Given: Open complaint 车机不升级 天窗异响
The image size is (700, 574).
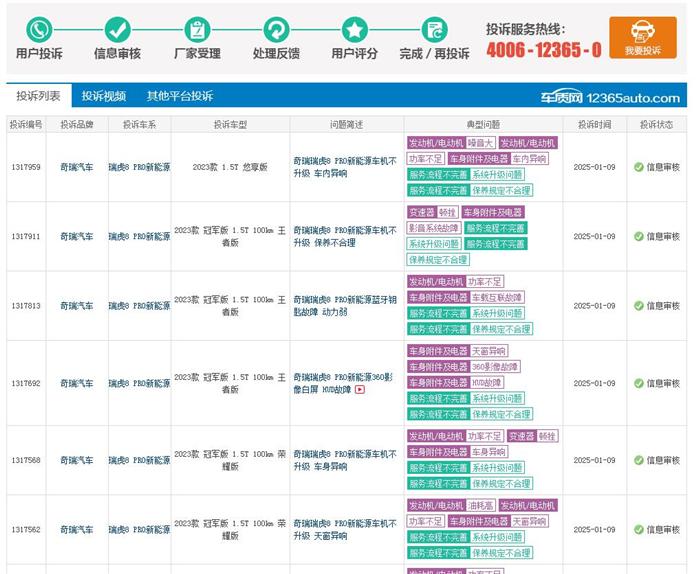Looking at the screenshot, I should [345, 530].
